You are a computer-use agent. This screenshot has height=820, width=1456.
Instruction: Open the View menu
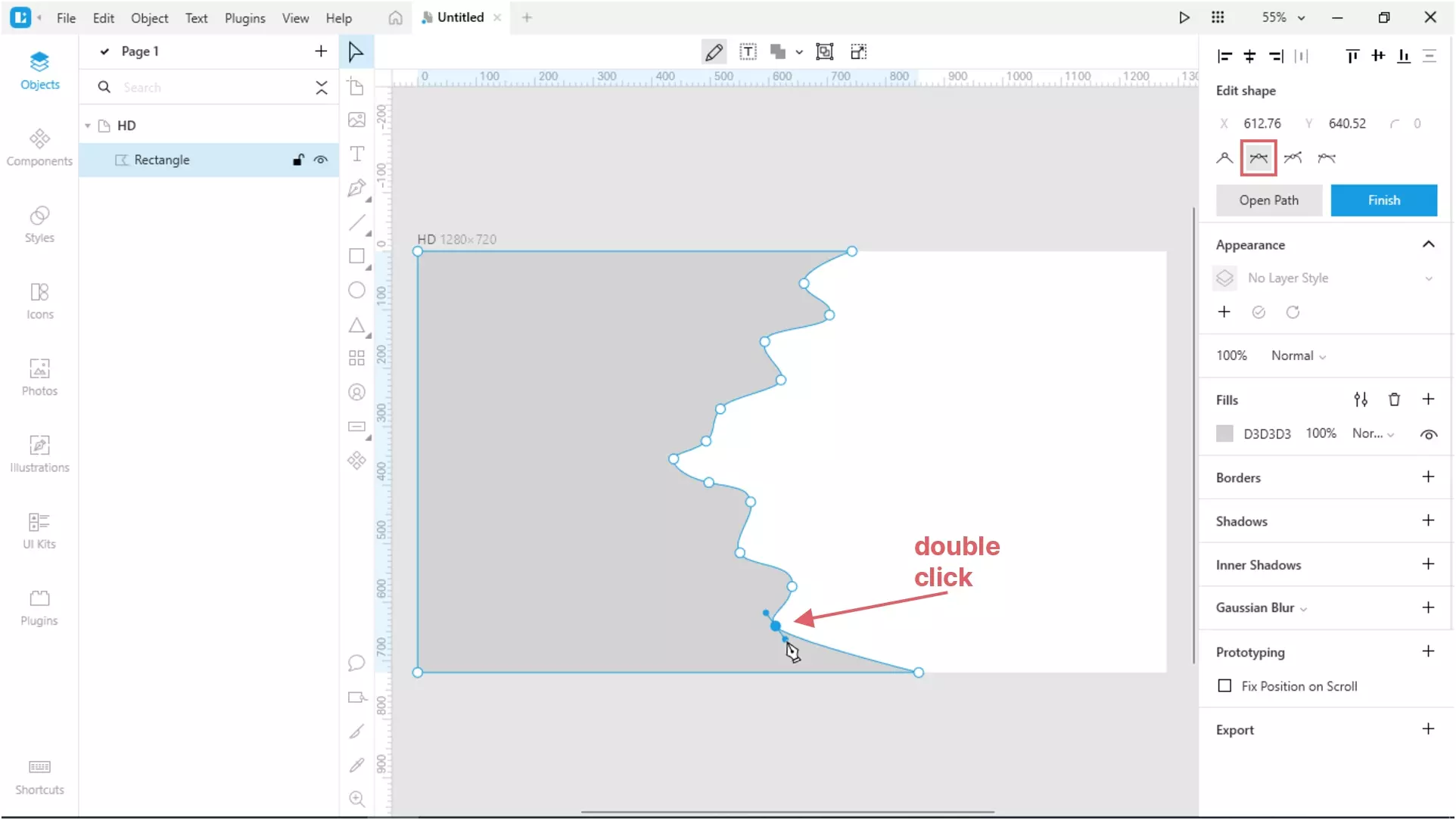(295, 18)
